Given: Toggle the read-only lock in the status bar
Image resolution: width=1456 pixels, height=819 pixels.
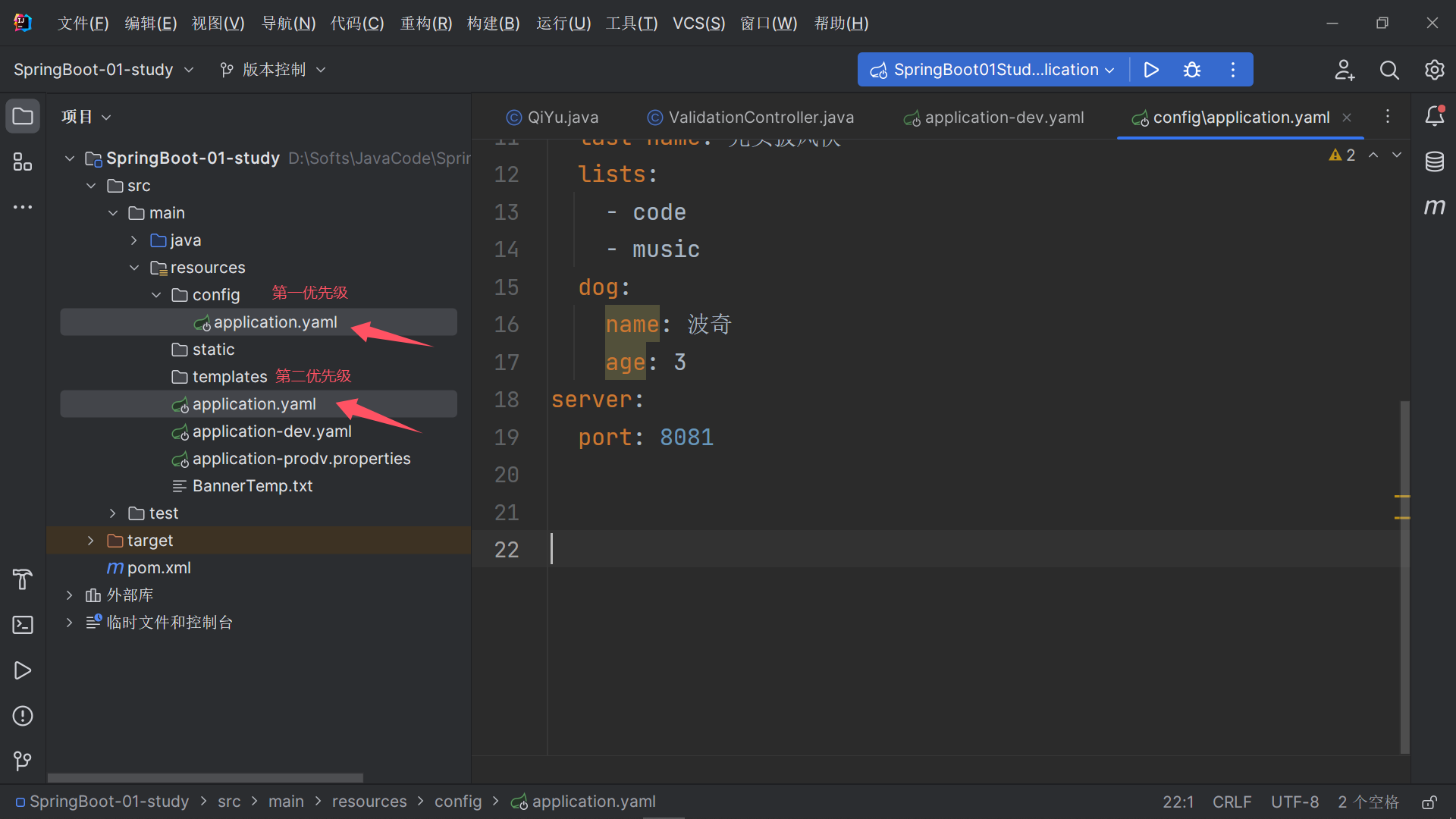Looking at the screenshot, I should click(1429, 802).
